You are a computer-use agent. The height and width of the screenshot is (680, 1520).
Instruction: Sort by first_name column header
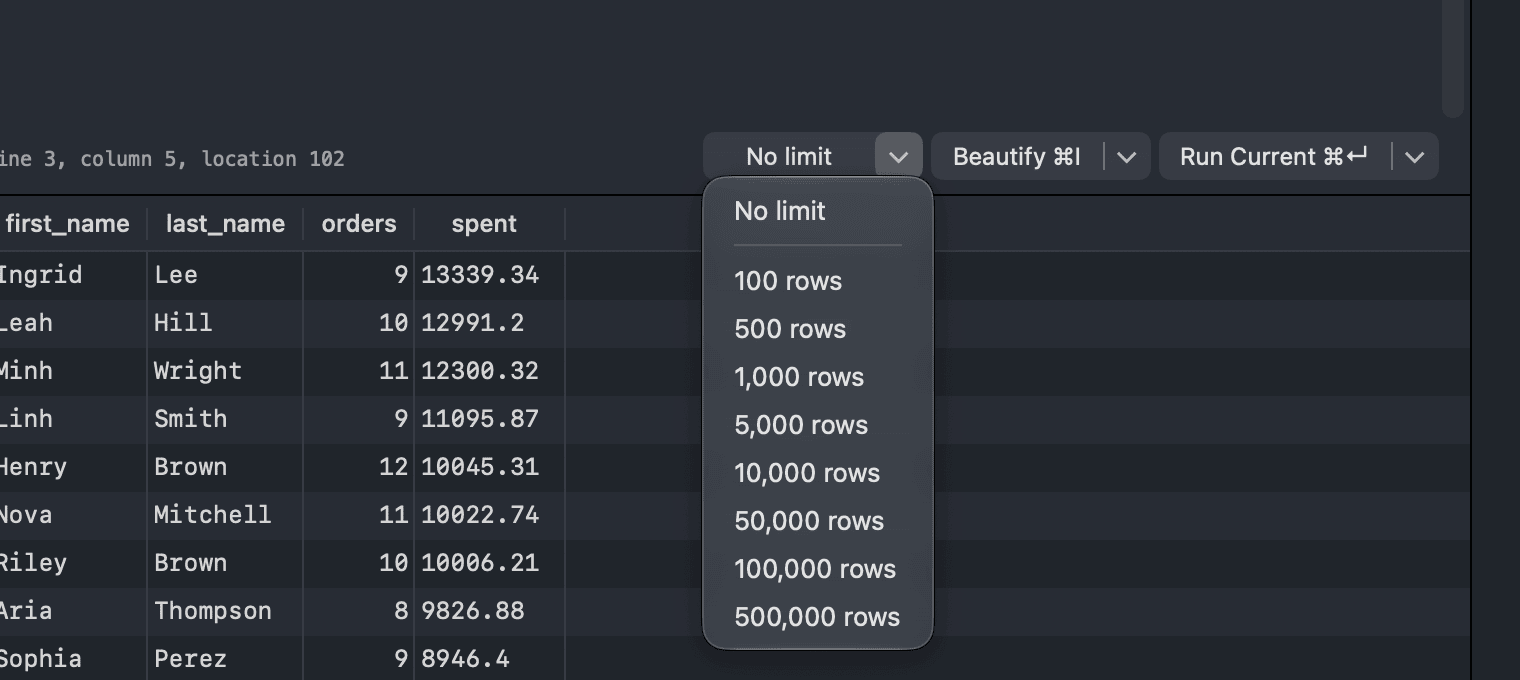click(x=68, y=224)
